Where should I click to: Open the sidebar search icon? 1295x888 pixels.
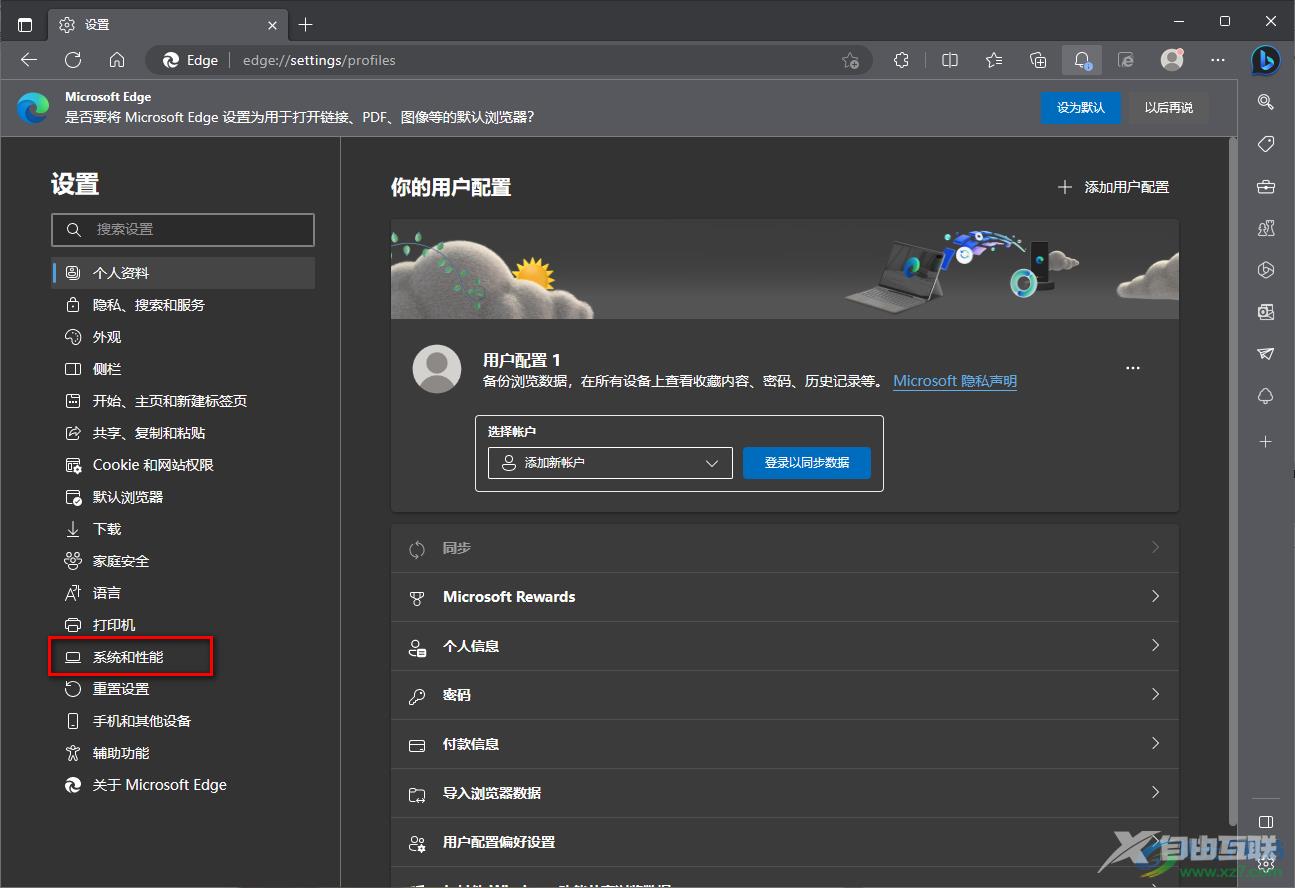pyautogui.click(x=1266, y=101)
